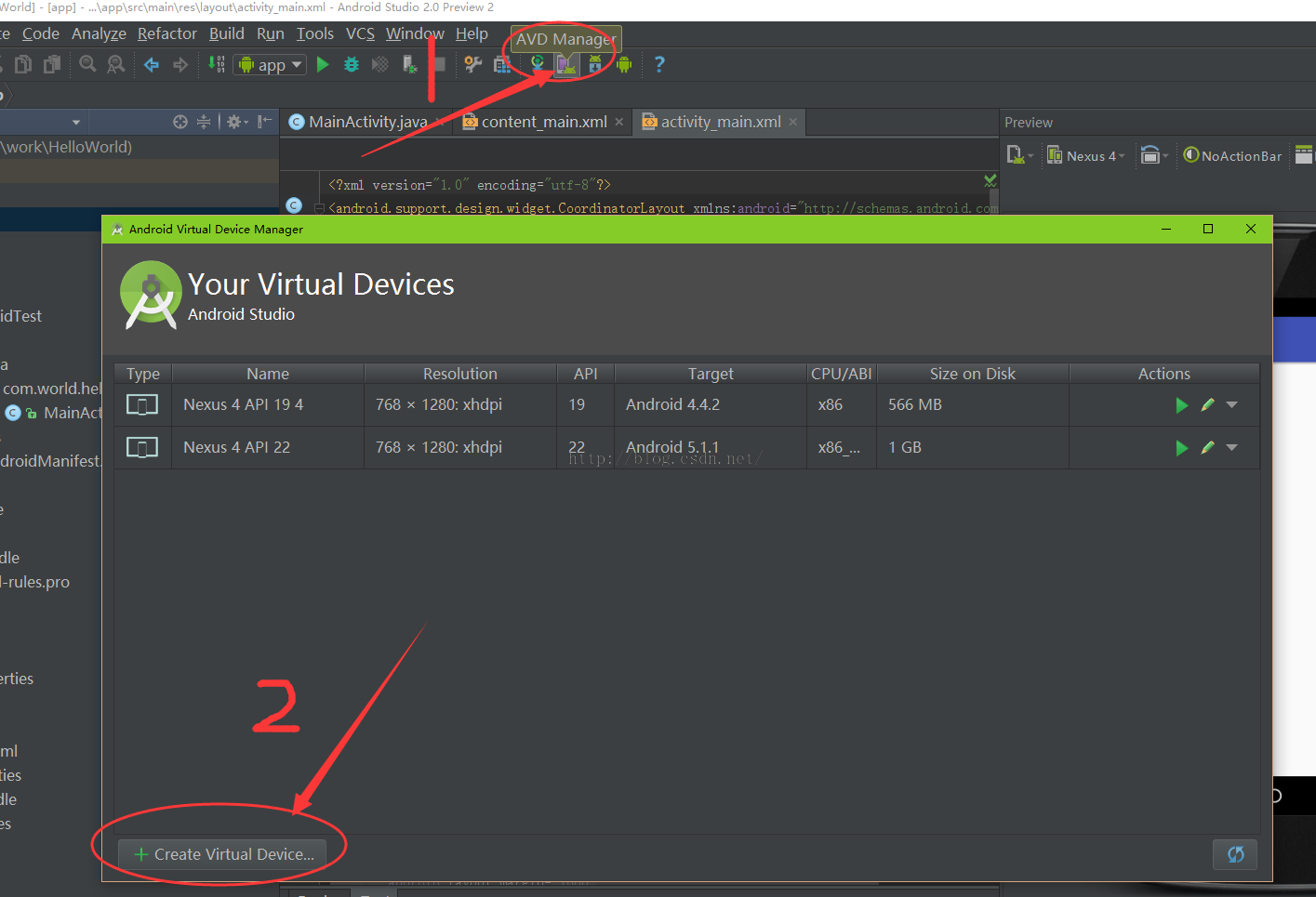Sort devices by Target column header
The image size is (1316, 897).
coord(711,374)
